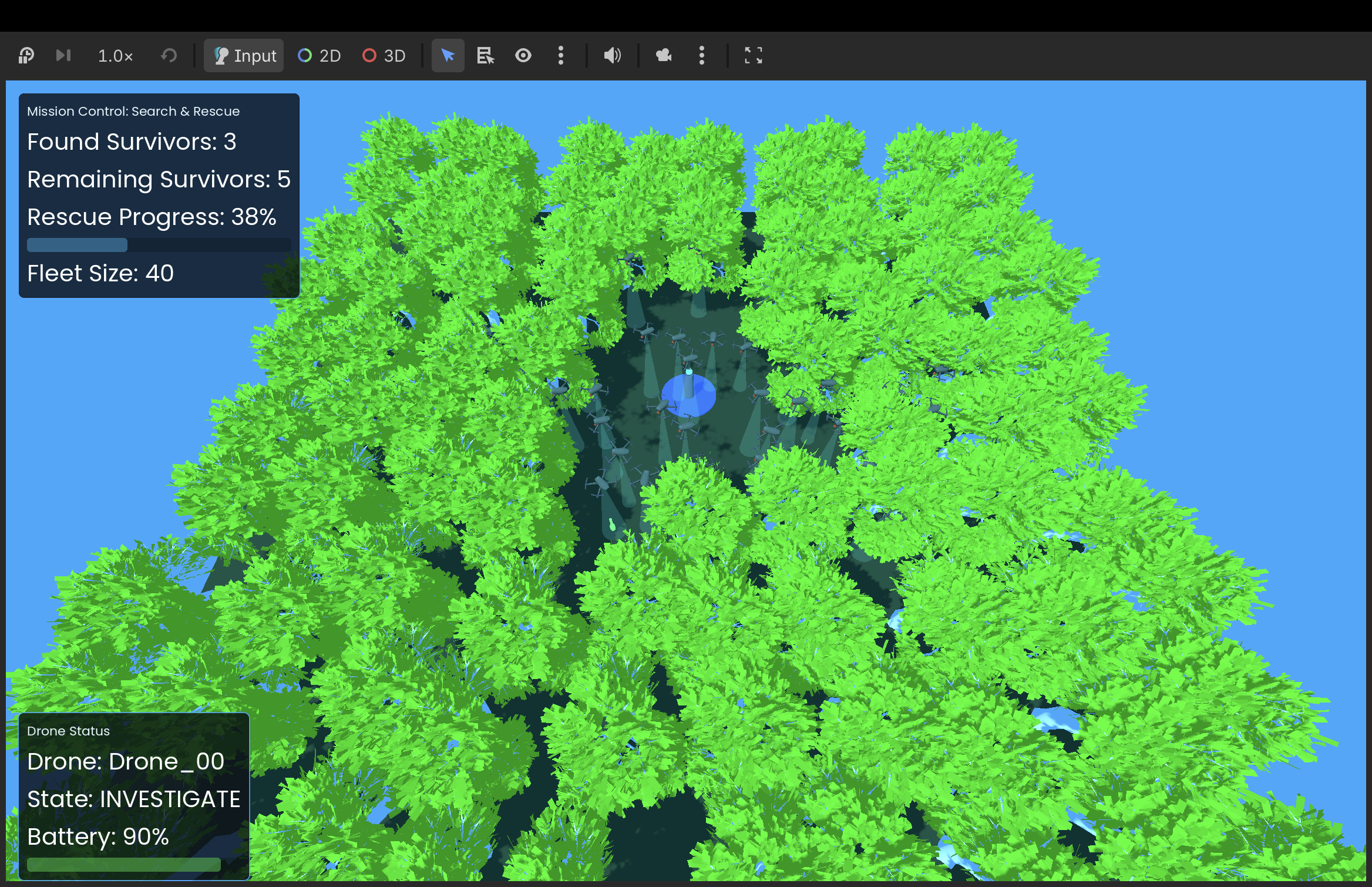1372x887 pixels.
Task: Select the 2D node selection mode
Action: (320, 56)
